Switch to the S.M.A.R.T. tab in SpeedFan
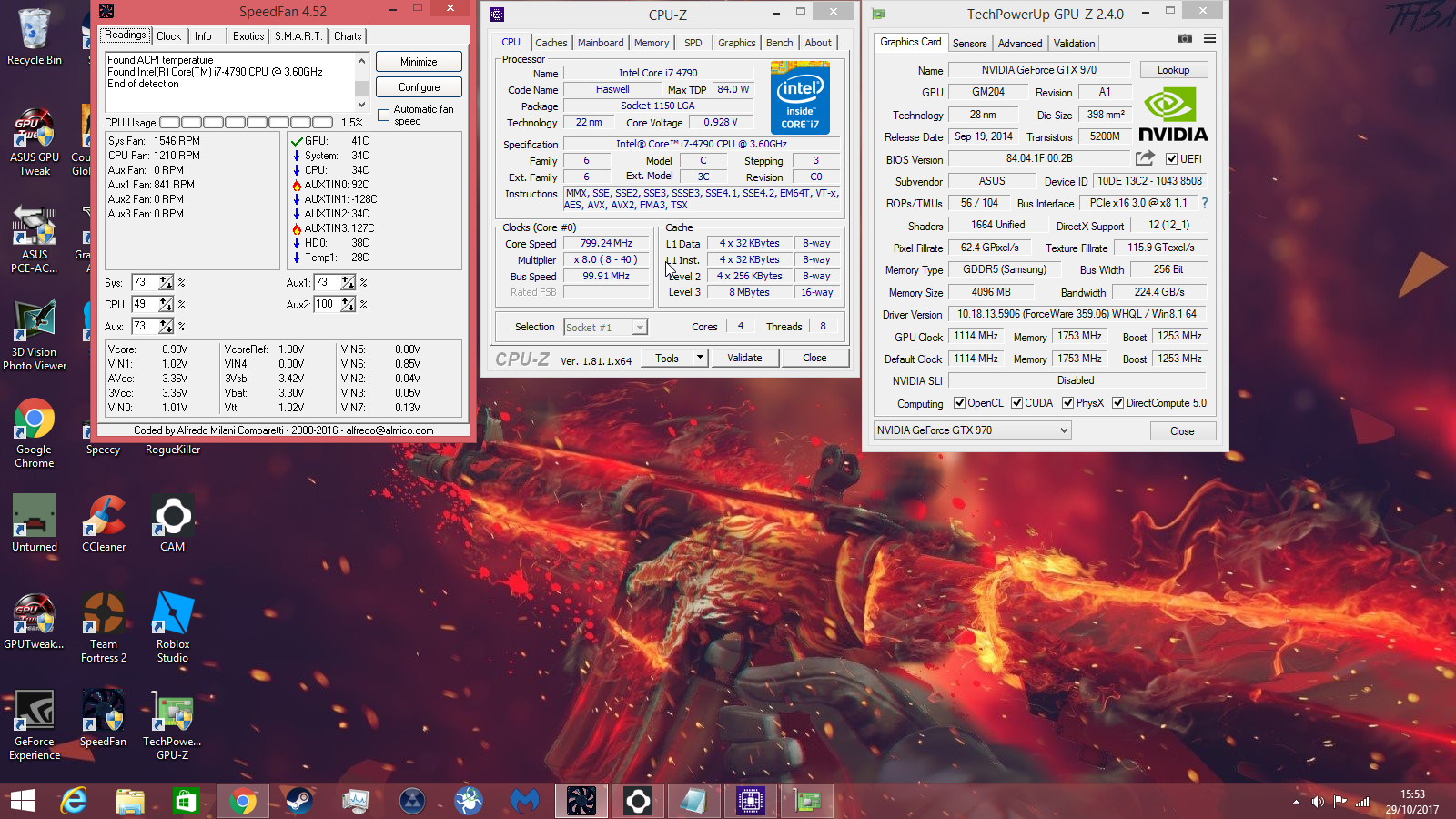Image resolution: width=1456 pixels, height=819 pixels. (298, 36)
